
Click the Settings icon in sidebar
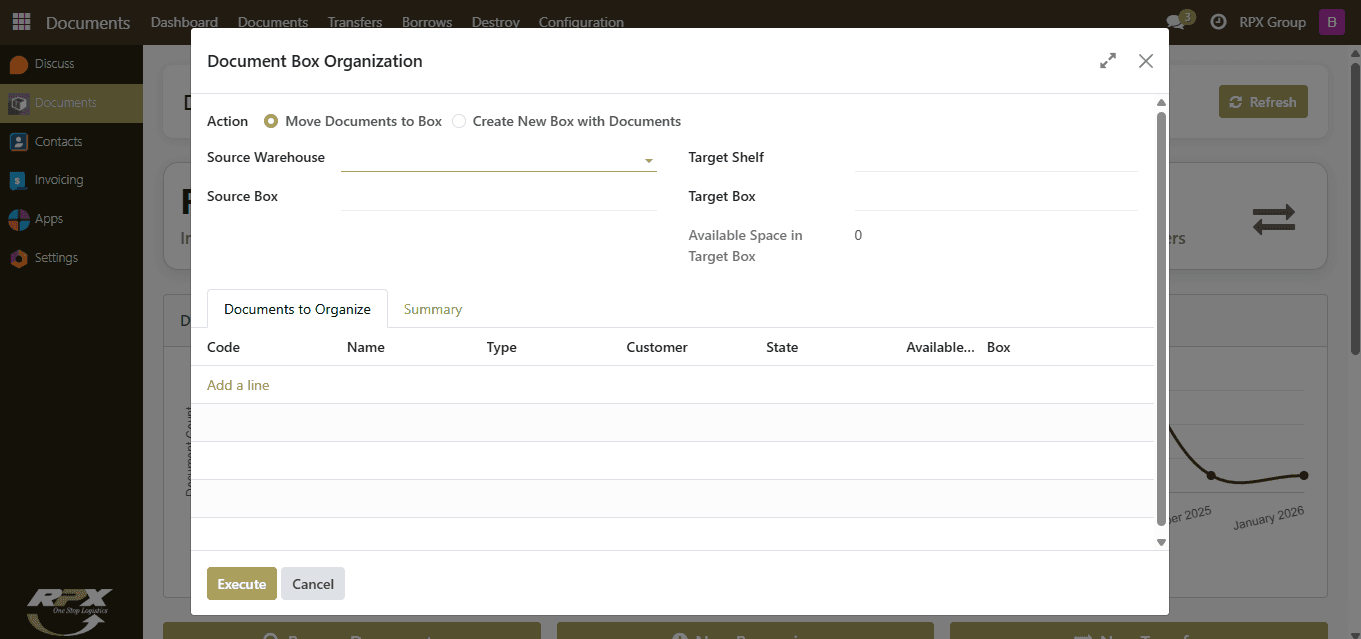(x=18, y=258)
